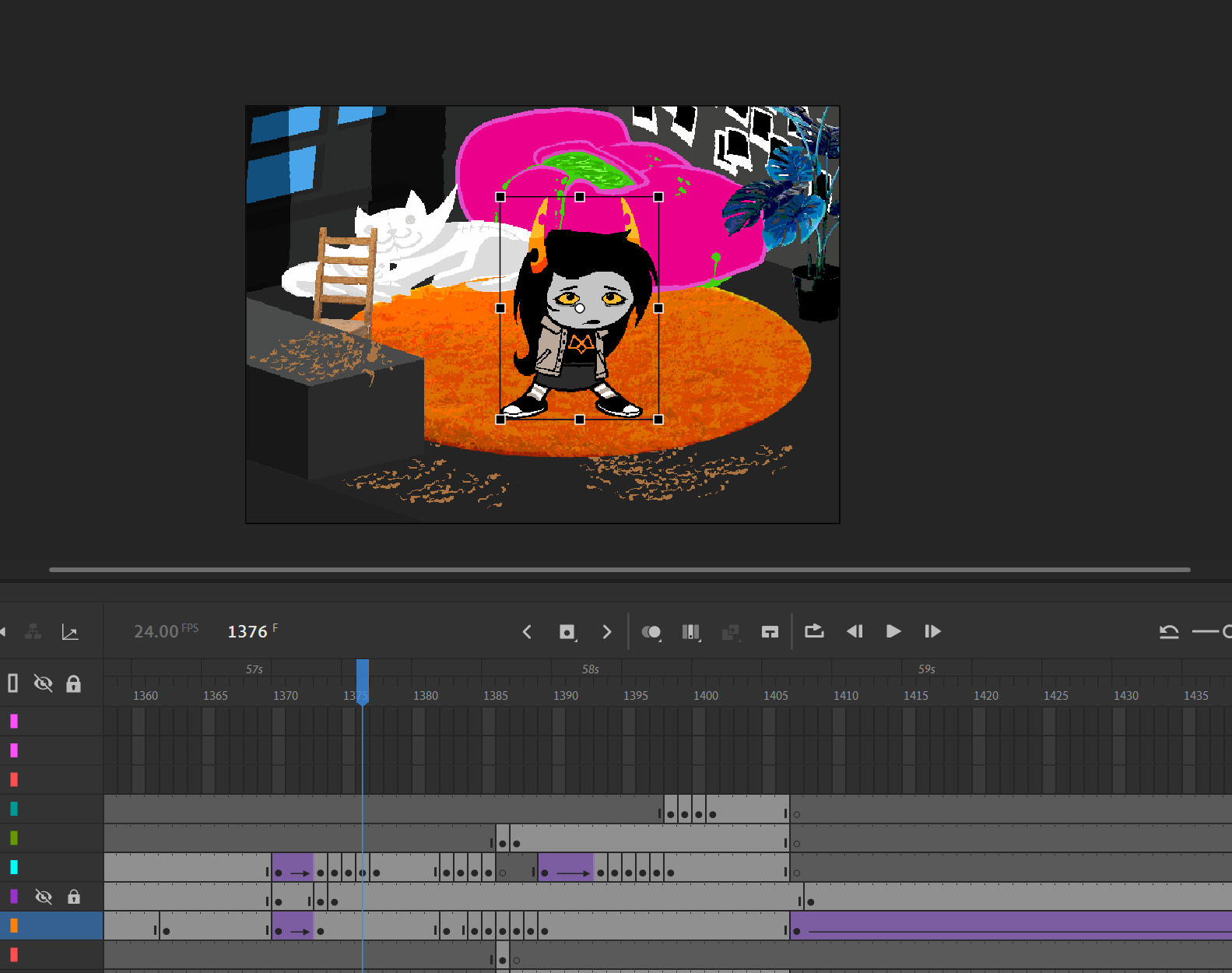Select the long purple tween span, orange layer
Image resolution: width=1232 pixels, height=973 pixels.
[x=1011, y=926]
